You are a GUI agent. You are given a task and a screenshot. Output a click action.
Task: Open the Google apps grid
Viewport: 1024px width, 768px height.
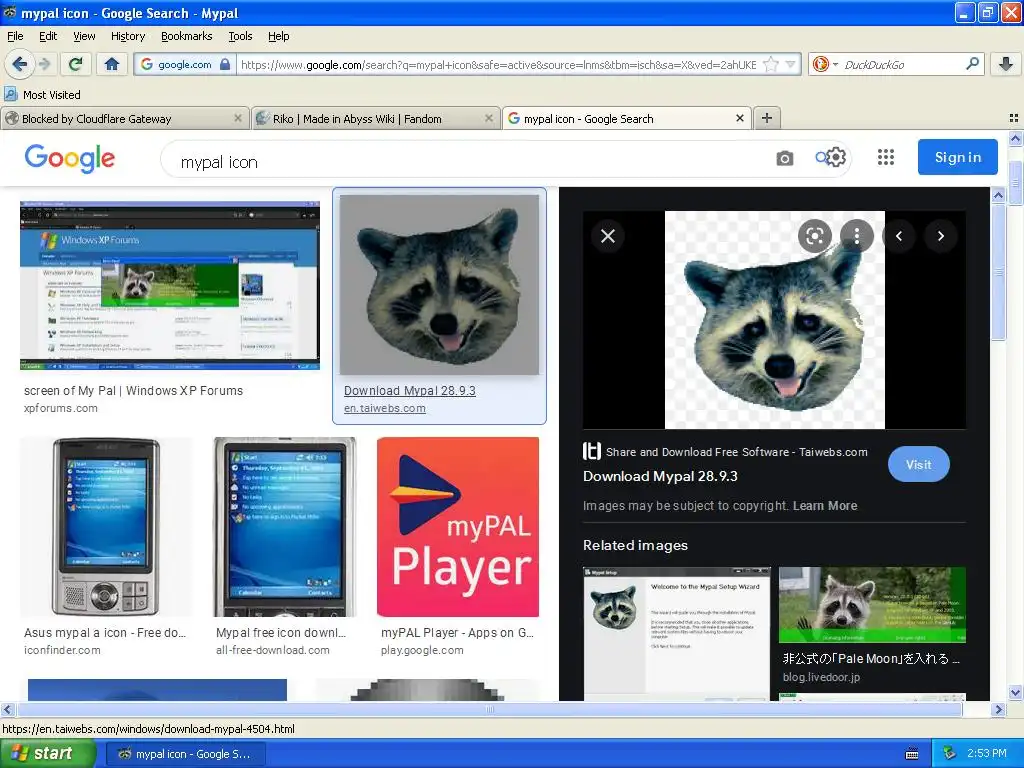[x=886, y=157]
